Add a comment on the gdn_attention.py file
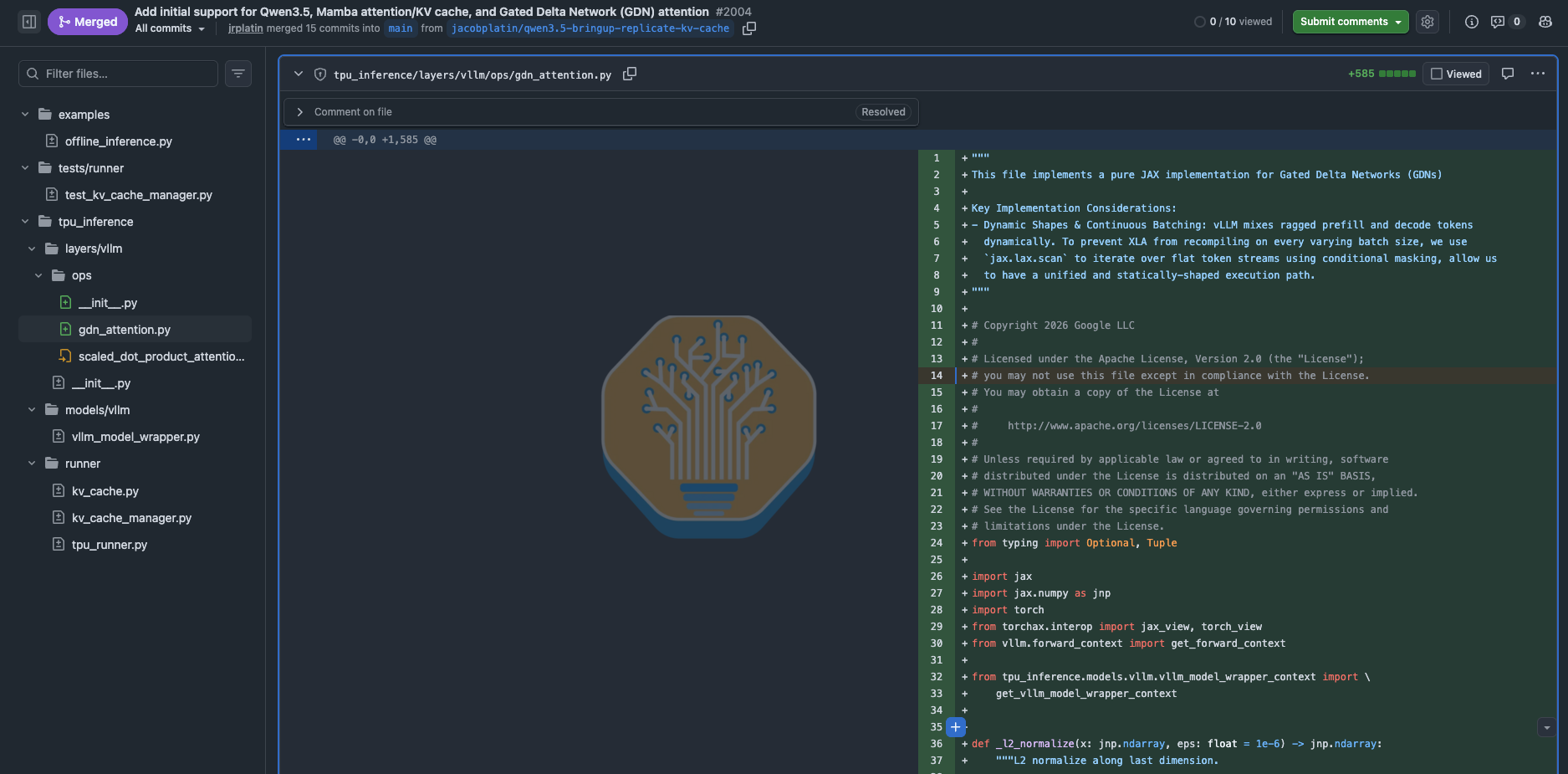The width and height of the screenshot is (1568, 774). (x=1508, y=74)
